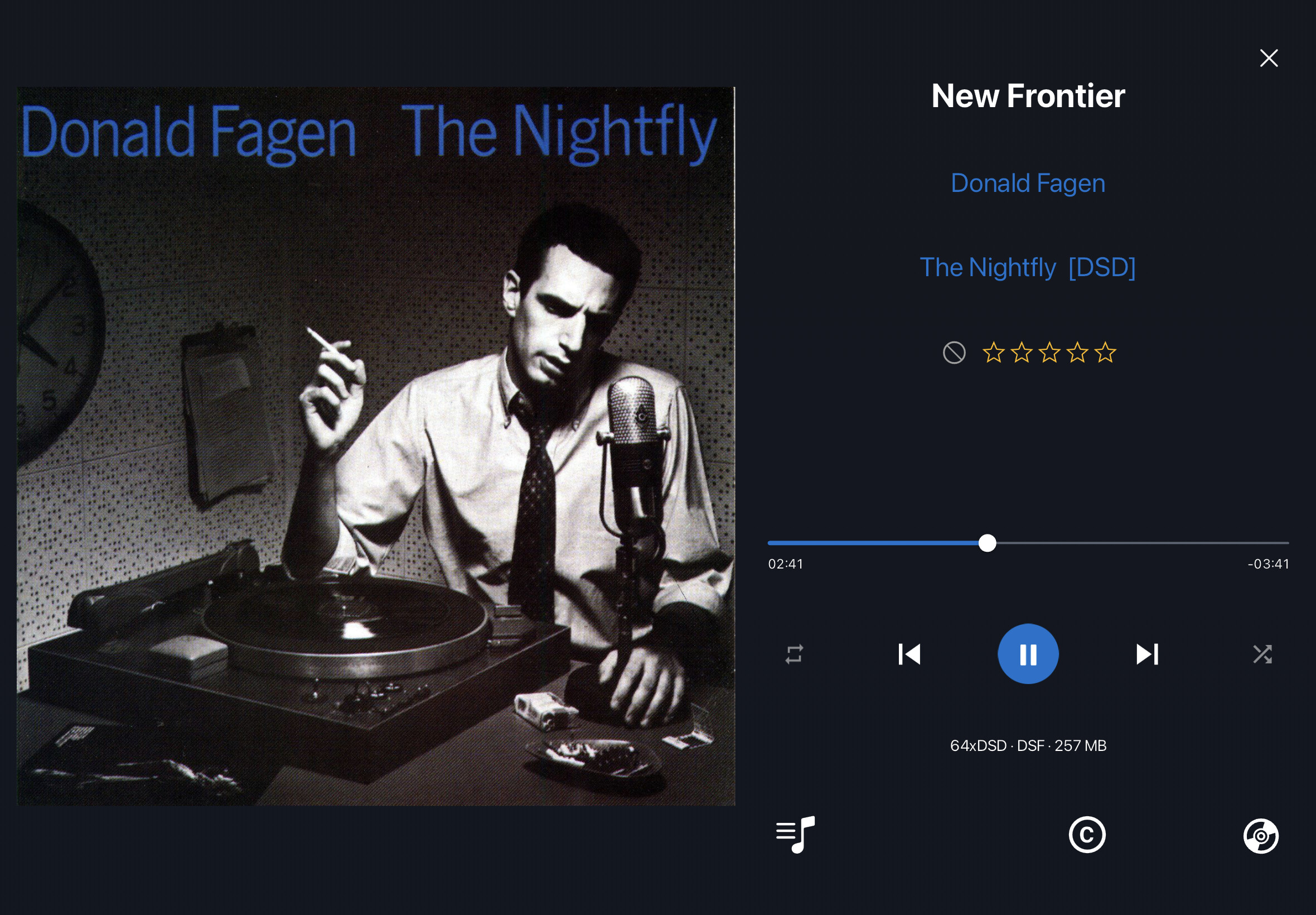Pause the current track

pos(1028,653)
